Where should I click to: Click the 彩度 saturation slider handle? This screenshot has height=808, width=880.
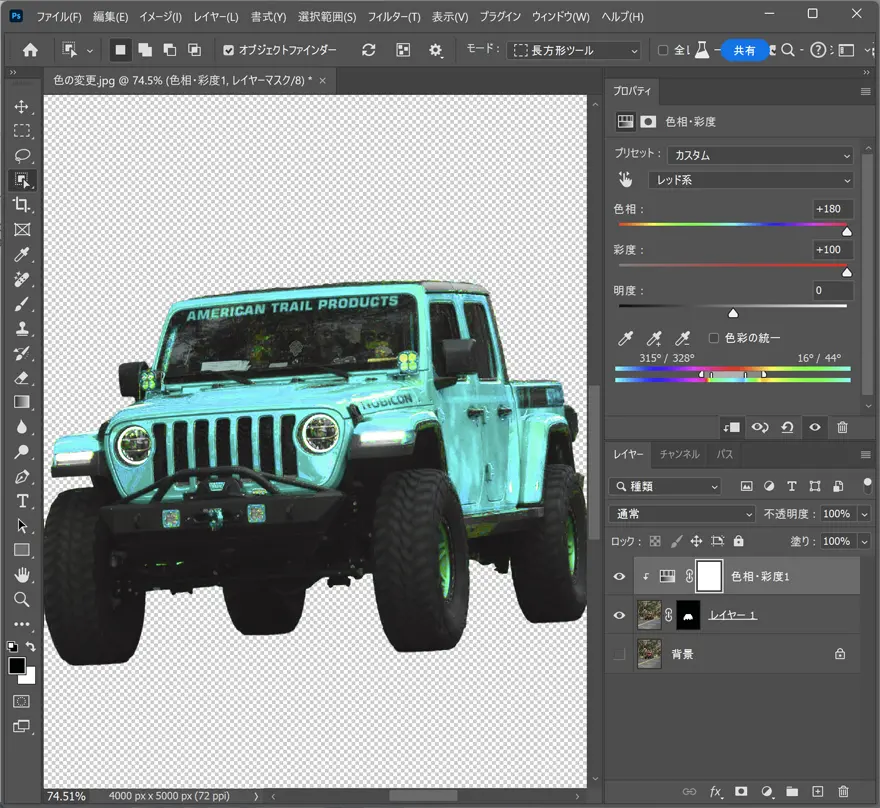click(x=847, y=272)
